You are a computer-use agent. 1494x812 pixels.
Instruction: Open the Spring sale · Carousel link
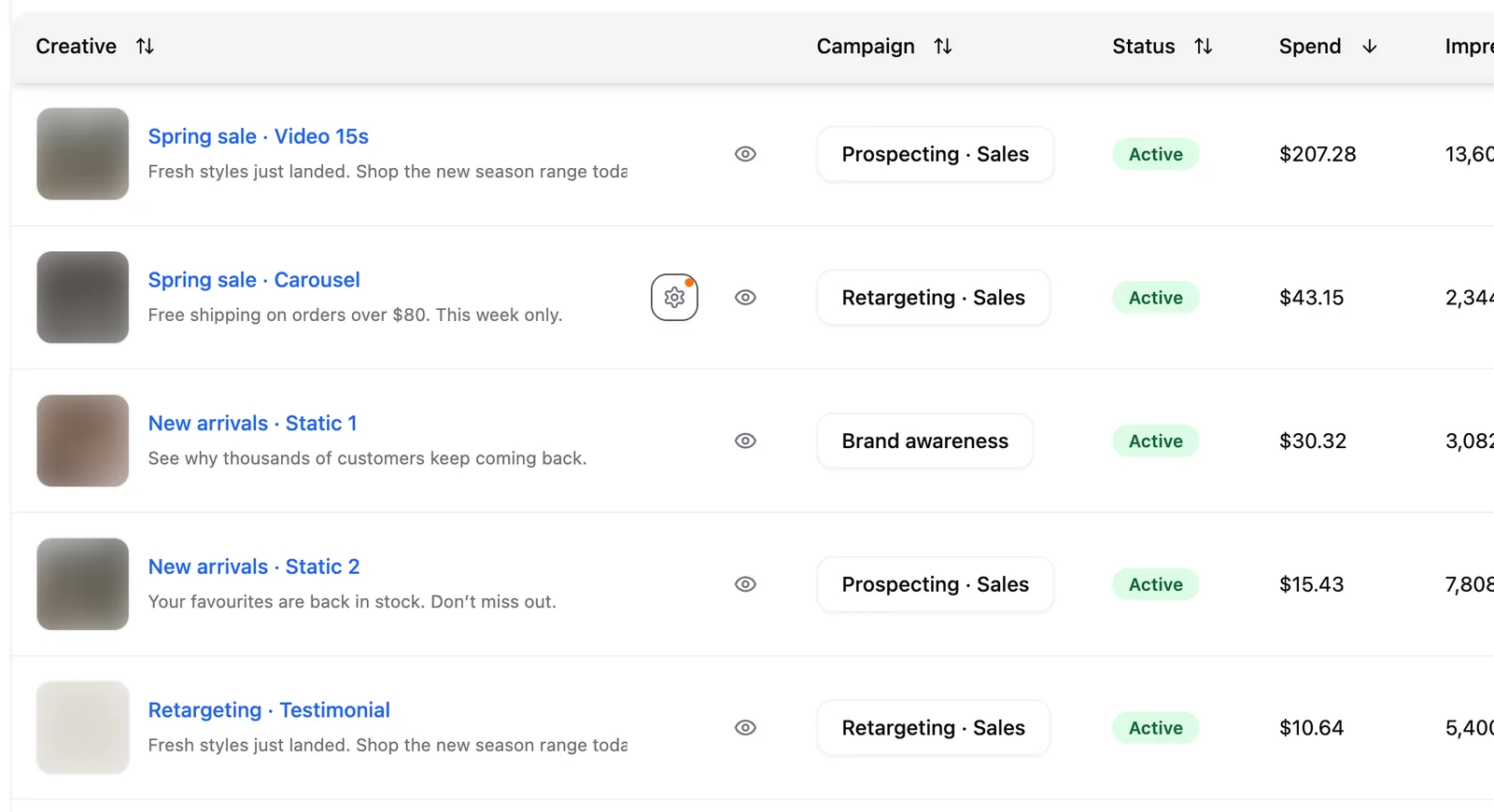tap(254, 280)
